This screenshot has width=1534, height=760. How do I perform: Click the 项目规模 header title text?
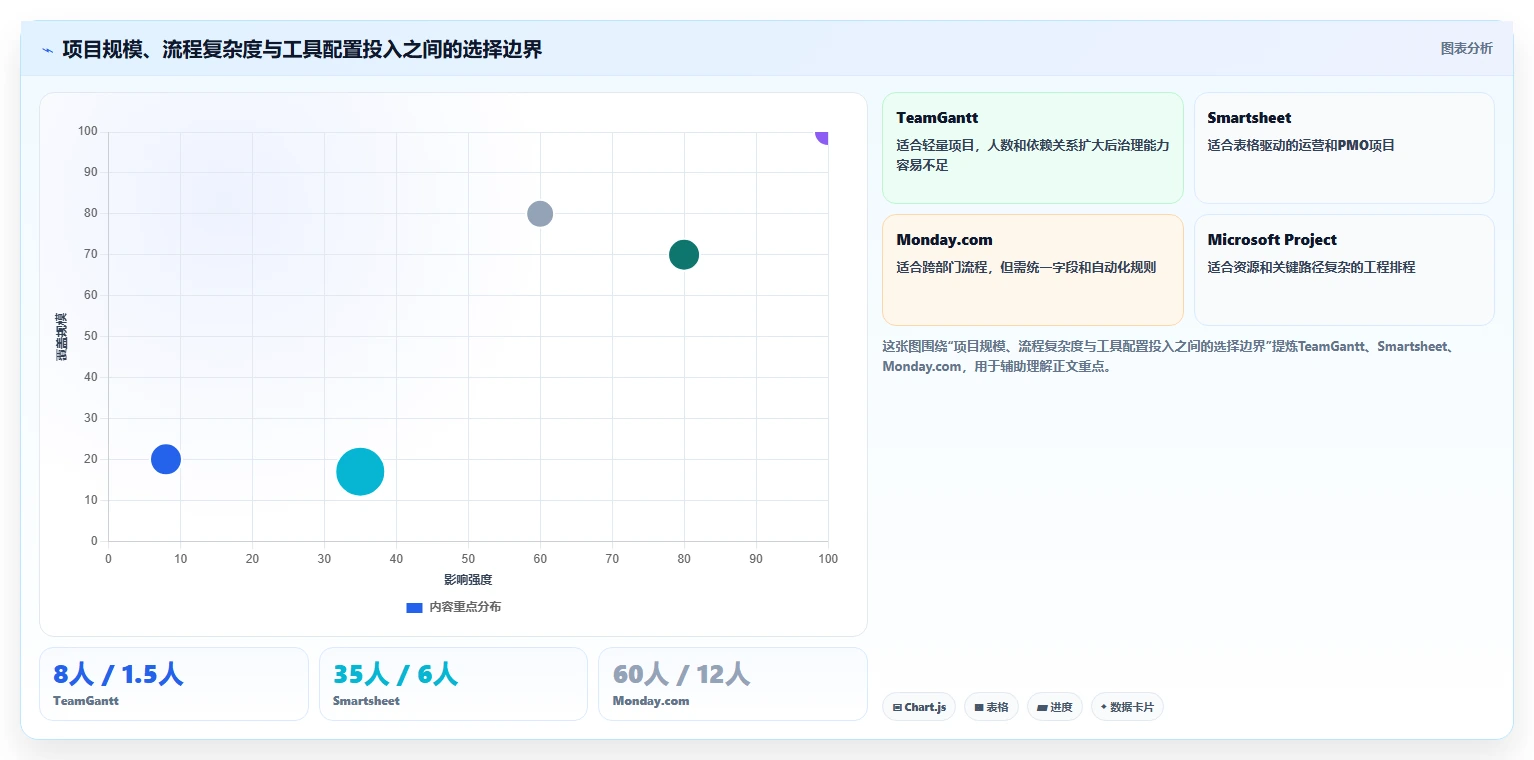pyautogui.click(x=302, y=49)
